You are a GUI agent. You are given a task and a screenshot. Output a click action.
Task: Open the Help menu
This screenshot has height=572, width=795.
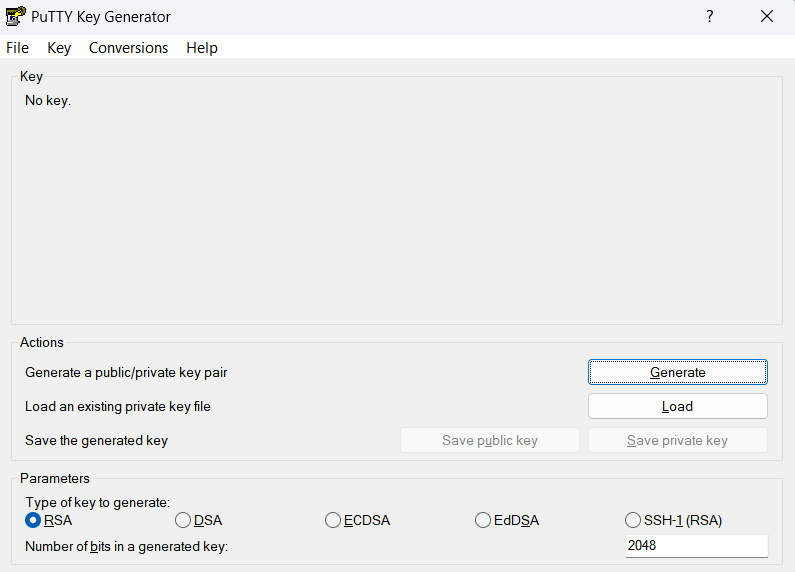[202, 48]
